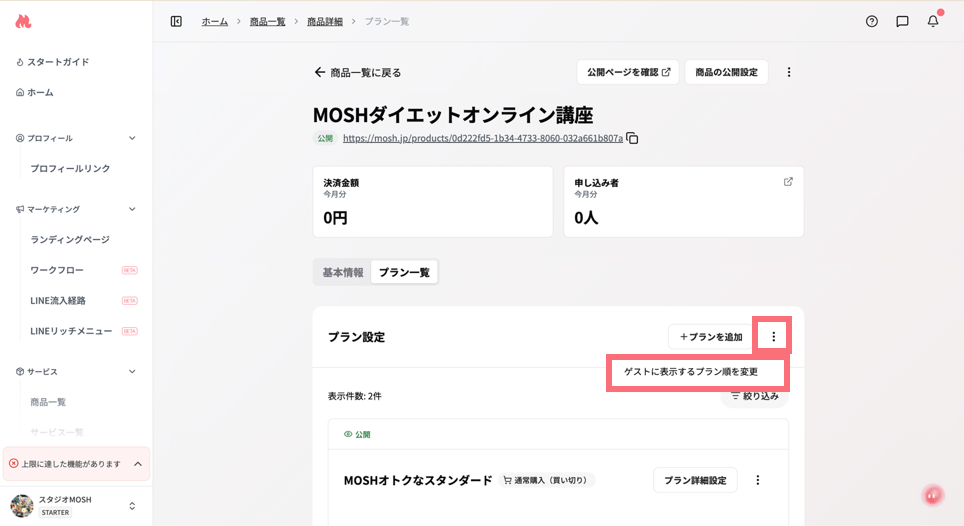Open the floating chat bubble widget
This screenshot has width=964, height=526.
click(x=933, y=495)
